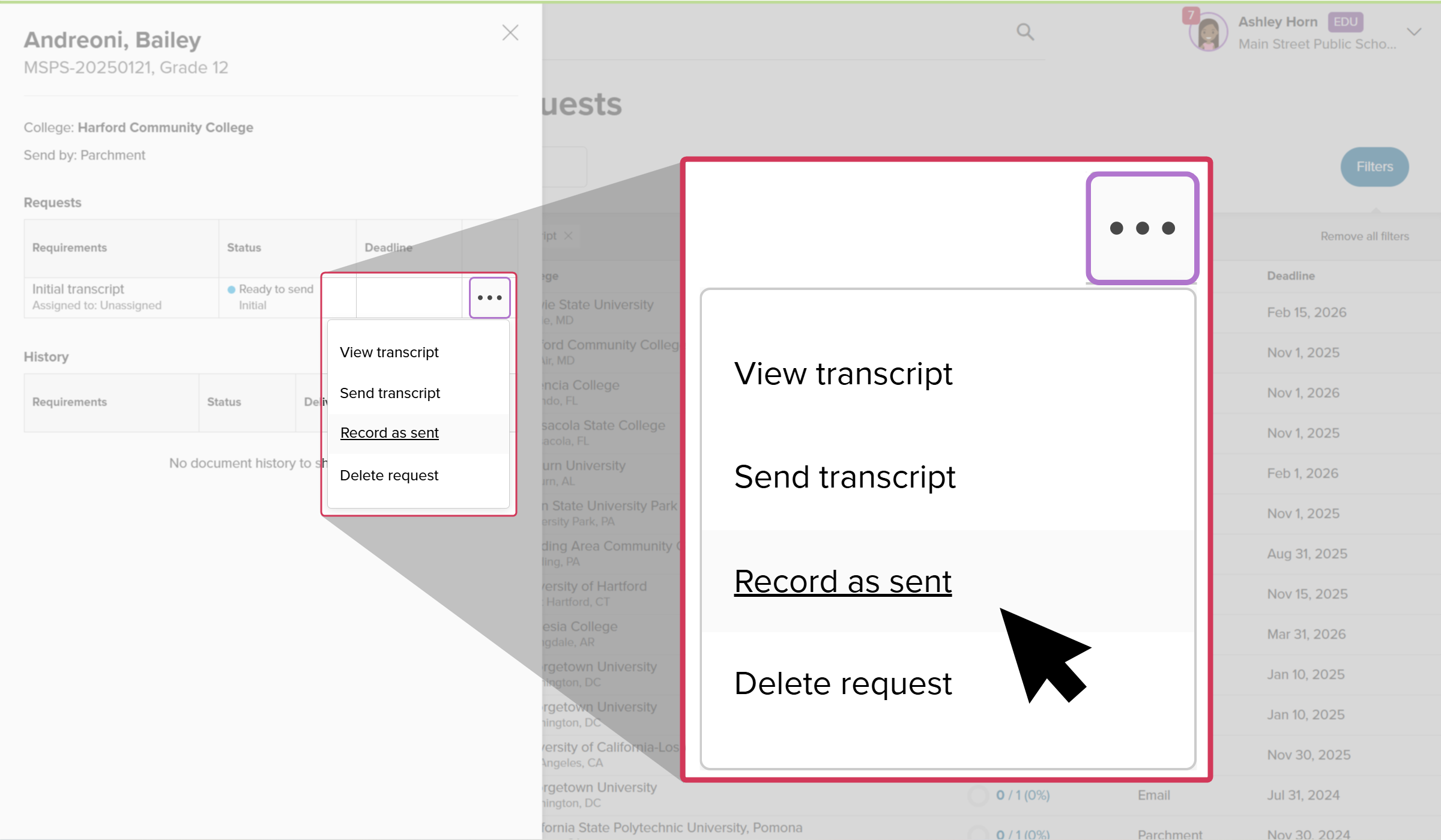Select View transcript in small menu
The width and height of the screenshot is (1441, 840).
coord(389,352)
